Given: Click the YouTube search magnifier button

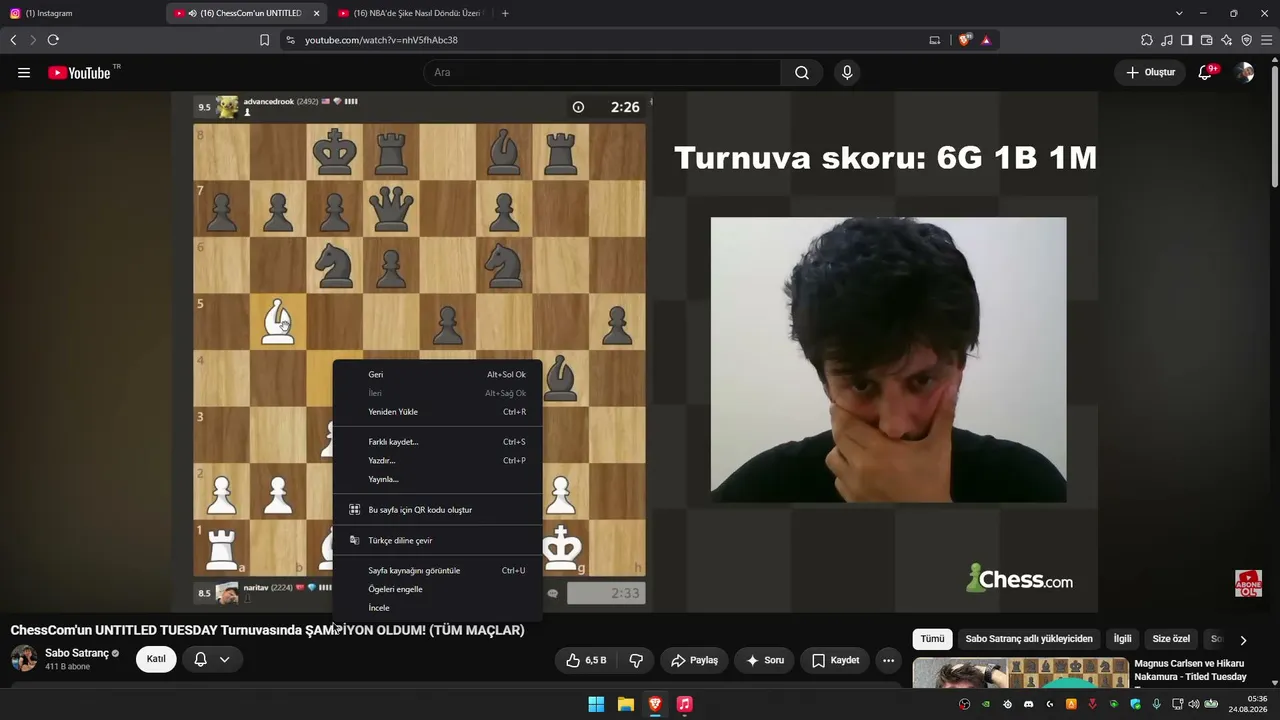Looking at the screenshot, I should tap(802, 73).
